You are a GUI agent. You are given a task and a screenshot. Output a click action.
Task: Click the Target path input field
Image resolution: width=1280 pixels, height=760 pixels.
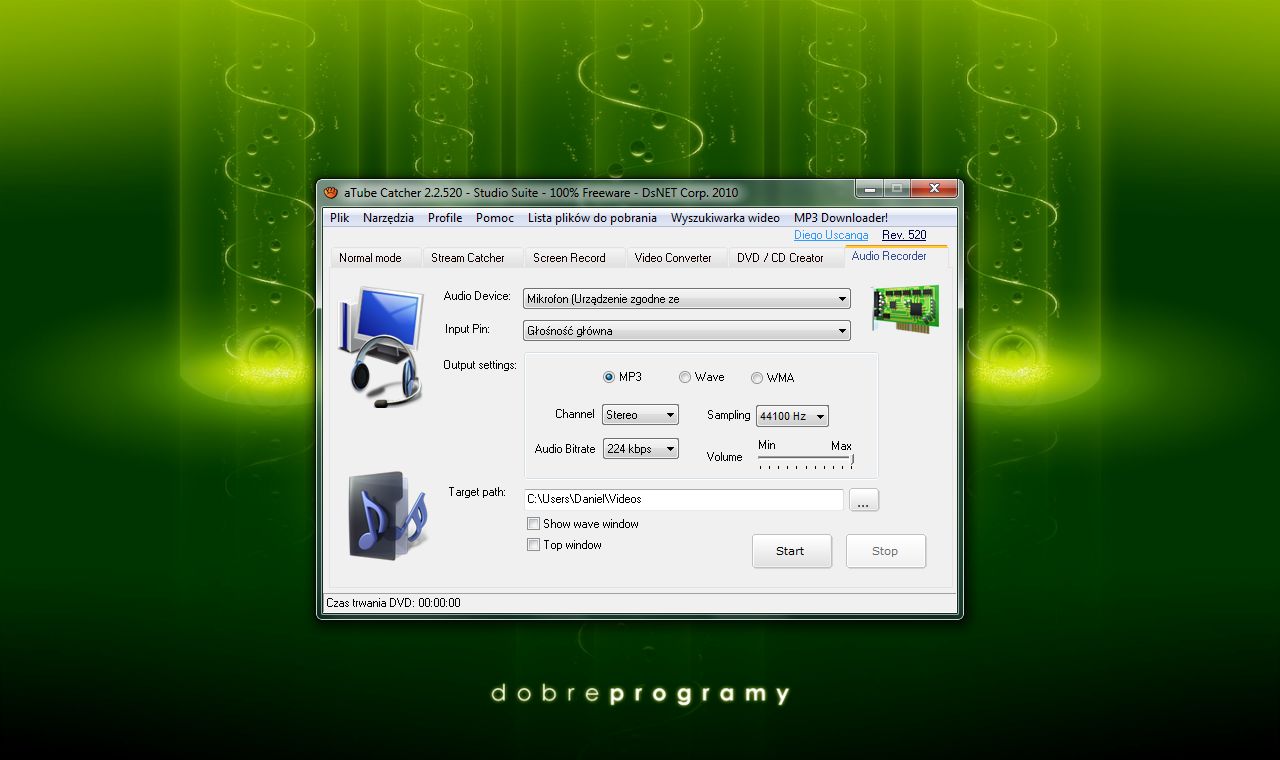(684, 499)
